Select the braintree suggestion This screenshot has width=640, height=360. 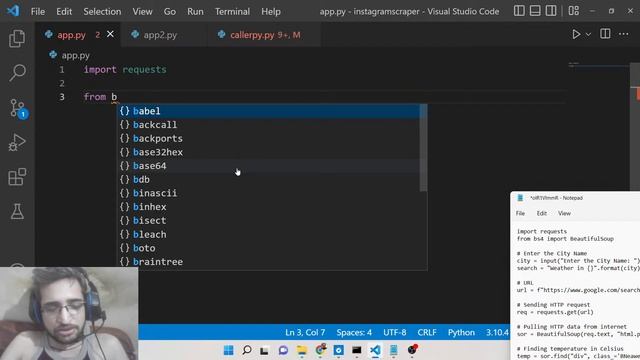pos(269,262)
